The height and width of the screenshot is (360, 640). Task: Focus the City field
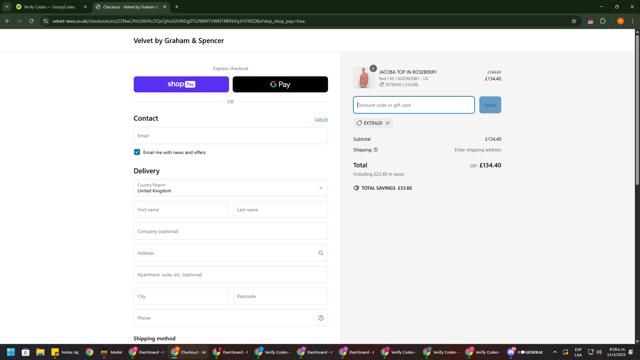point(181,296)
